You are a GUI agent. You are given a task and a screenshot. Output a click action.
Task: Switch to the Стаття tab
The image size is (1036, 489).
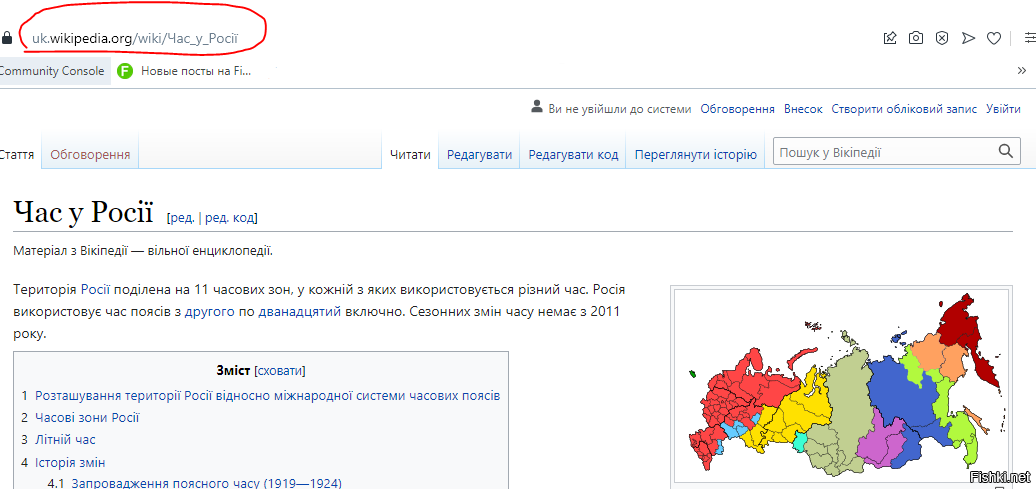(x=17, y=155)
